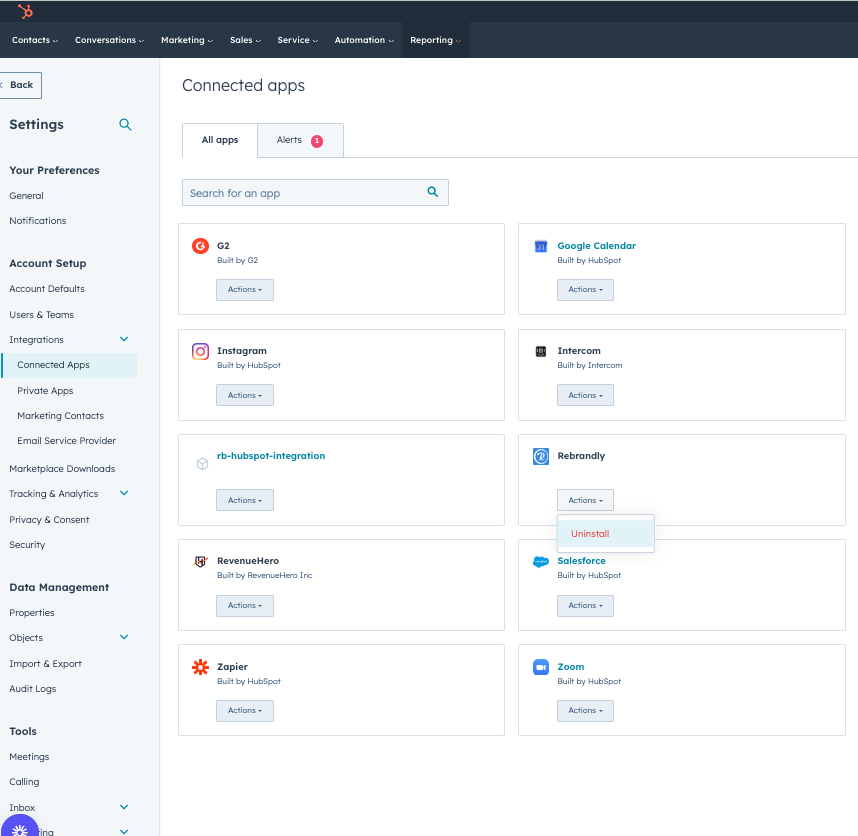Open the Service navigation menu
The width and height of the screenshot is (858, 836).
(x=297, y=40)
